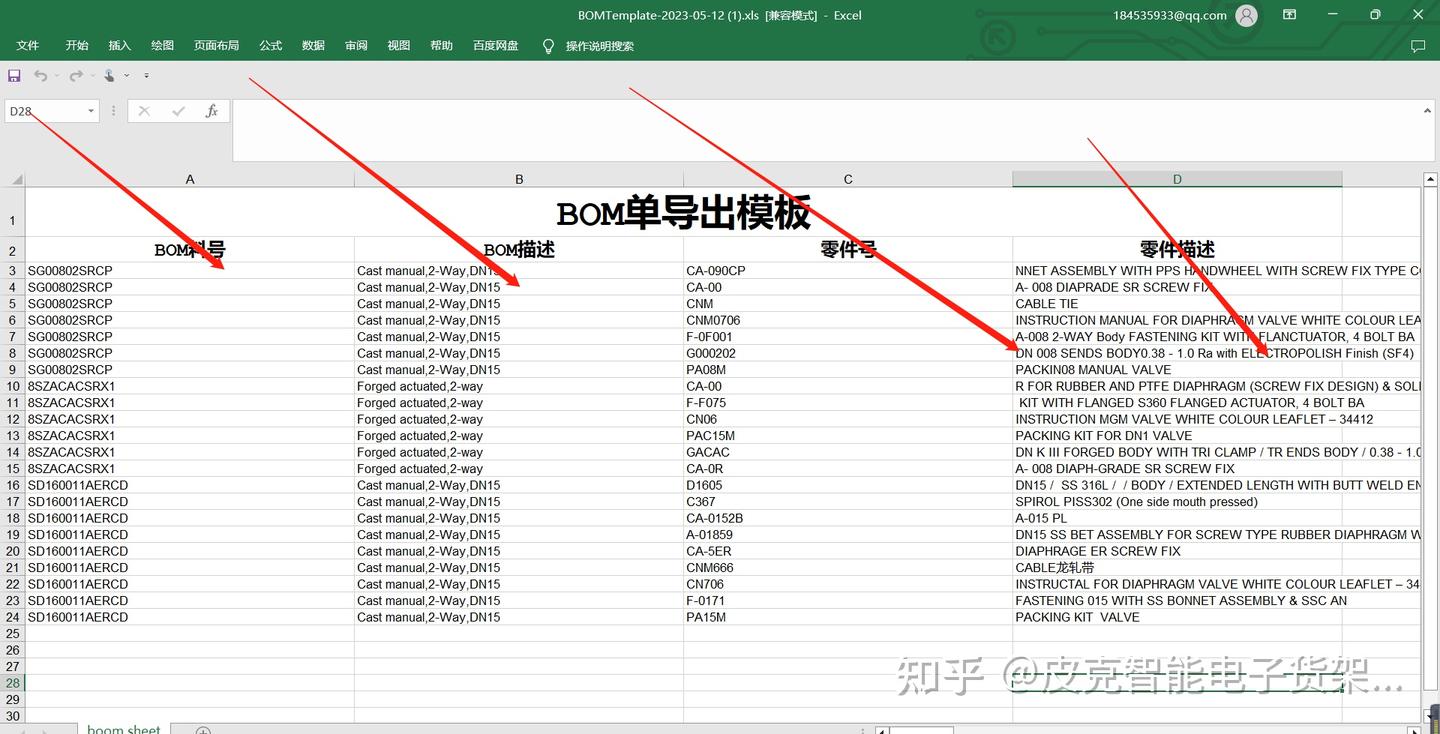This screenshot has height=734, width=1440.
Task: Click the Touch/Mouse mode icon
Action: coord(110,75)
